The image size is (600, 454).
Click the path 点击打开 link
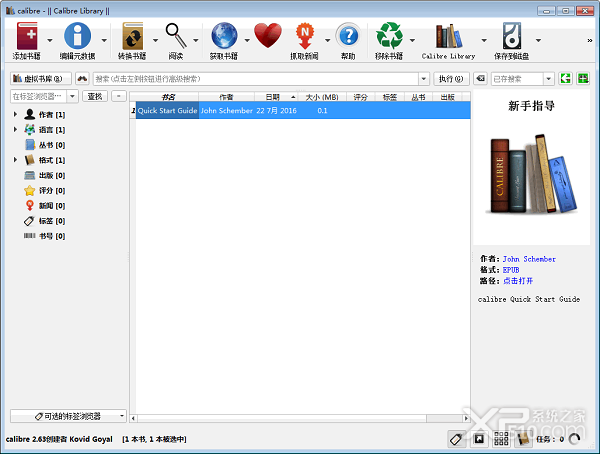pyautogui.click(x=518, y=281)
